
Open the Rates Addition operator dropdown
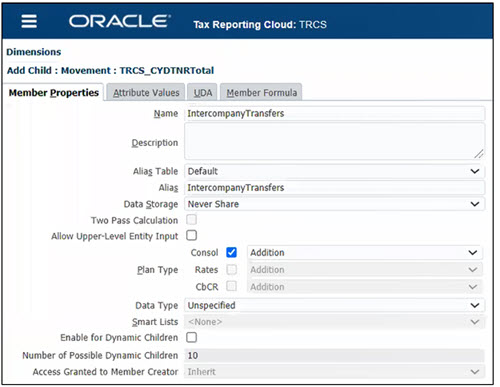(x=365, y=270)
